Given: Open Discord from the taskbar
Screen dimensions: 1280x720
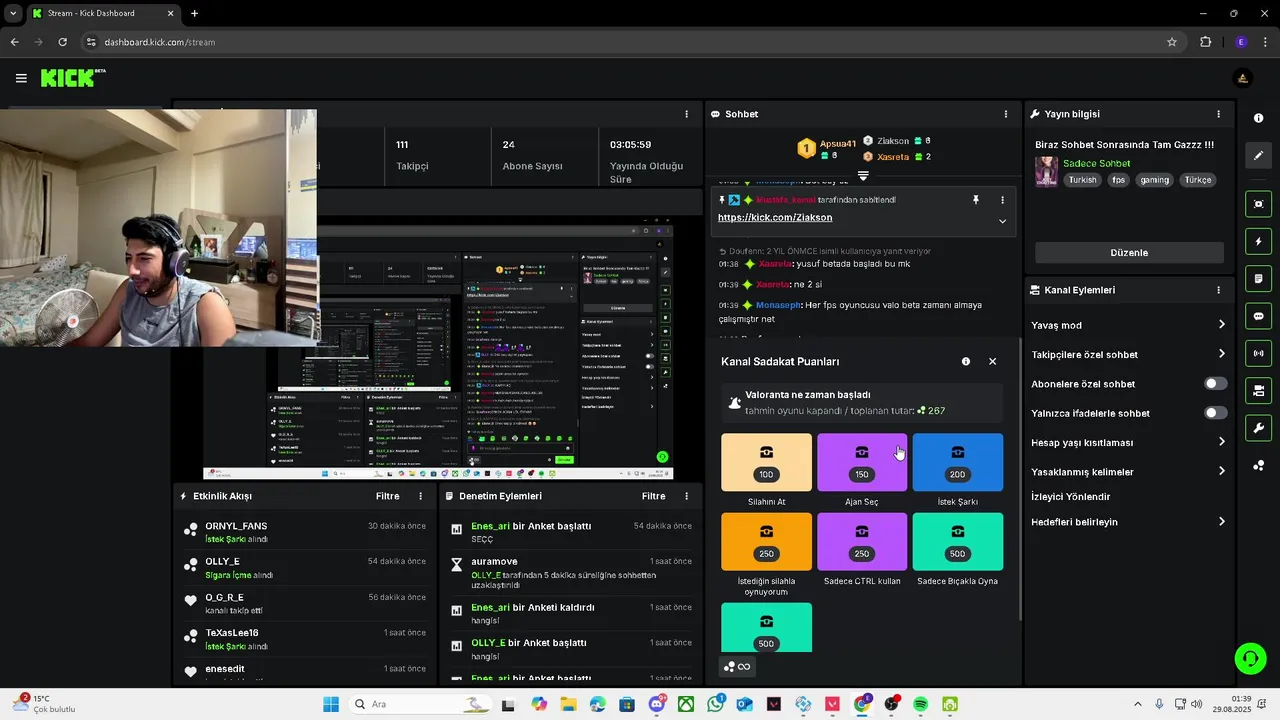Looking at the screenshot, I should 657,704.
